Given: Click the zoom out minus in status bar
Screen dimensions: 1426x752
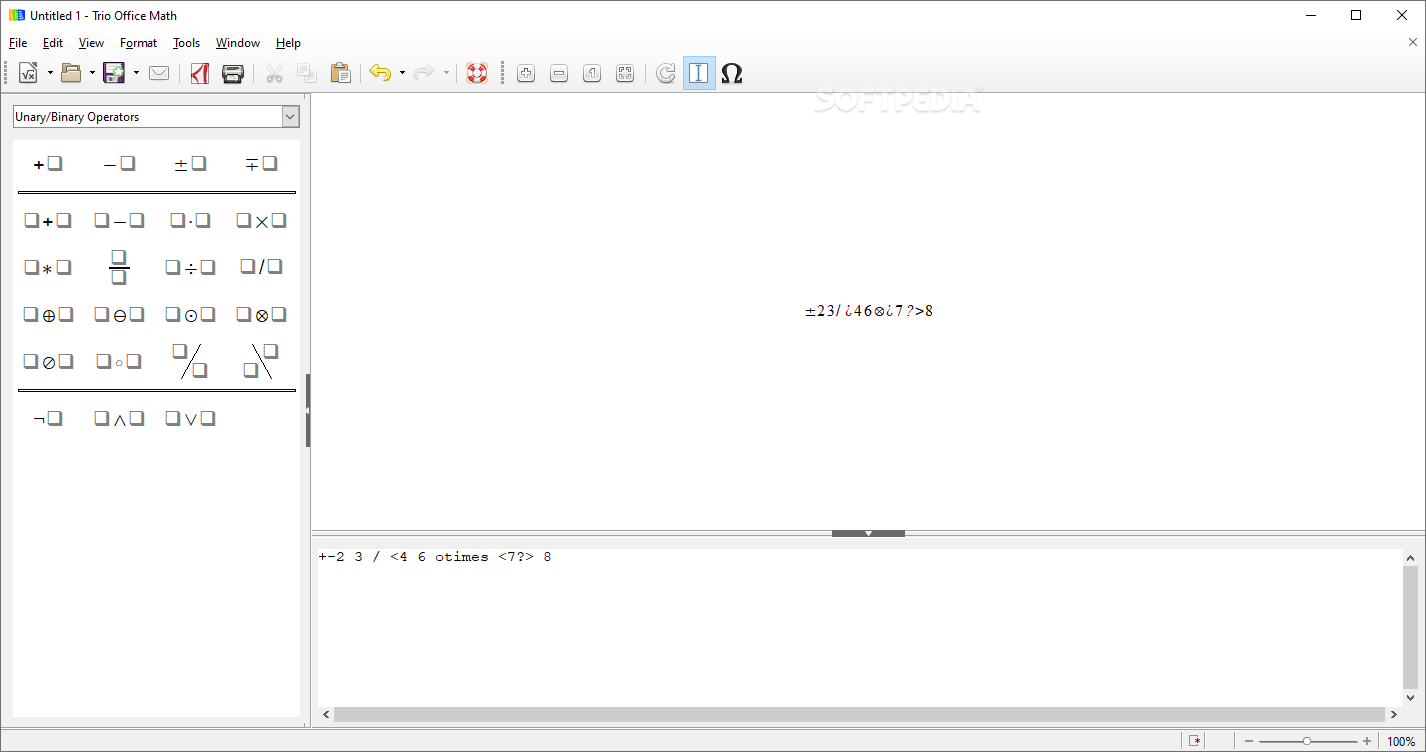Looking at the screenshot, I should click(1247, 741).
